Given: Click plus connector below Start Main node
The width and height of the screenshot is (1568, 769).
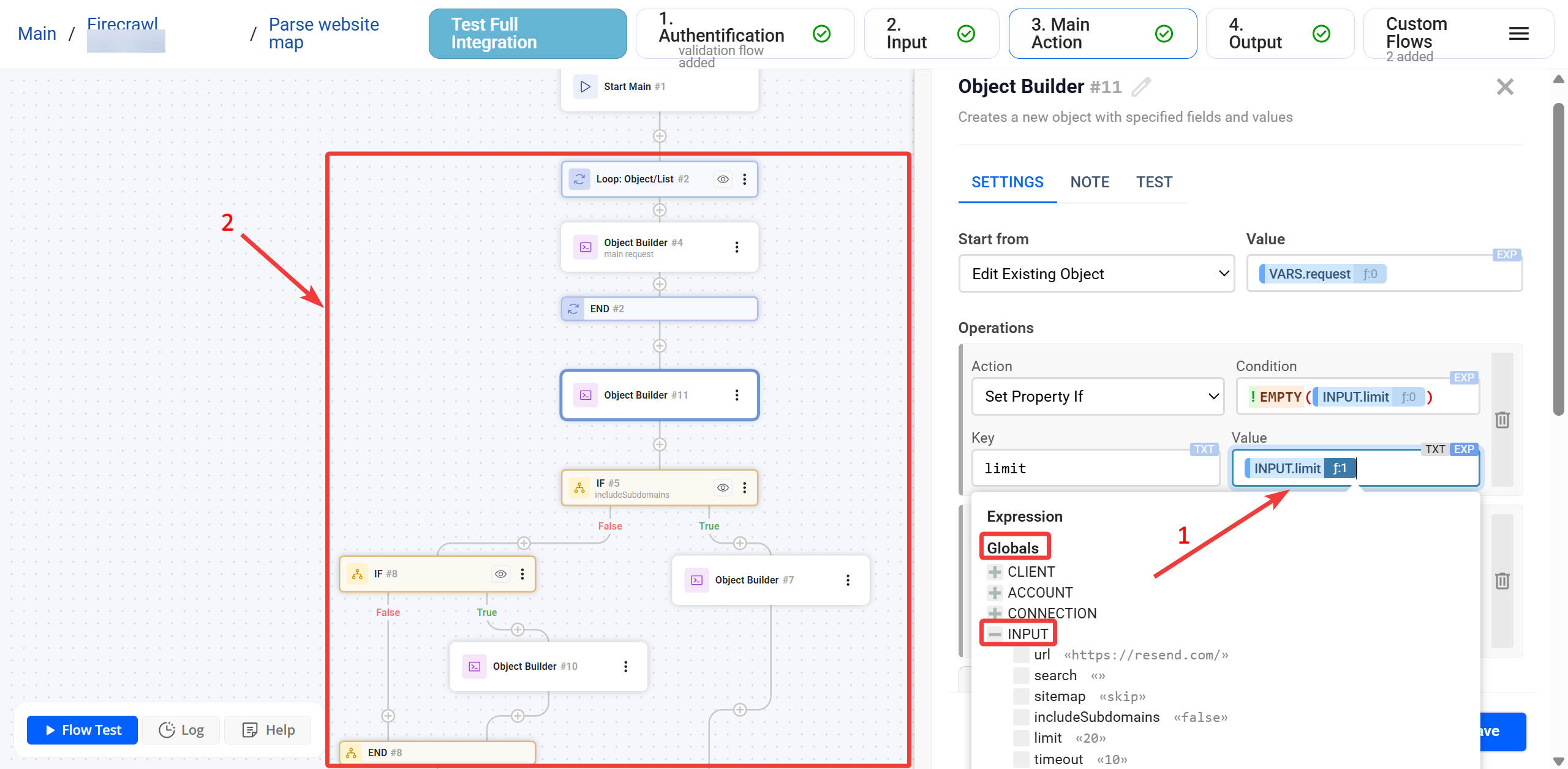Looking at the screenshot, I should click(x=660, y=136).
